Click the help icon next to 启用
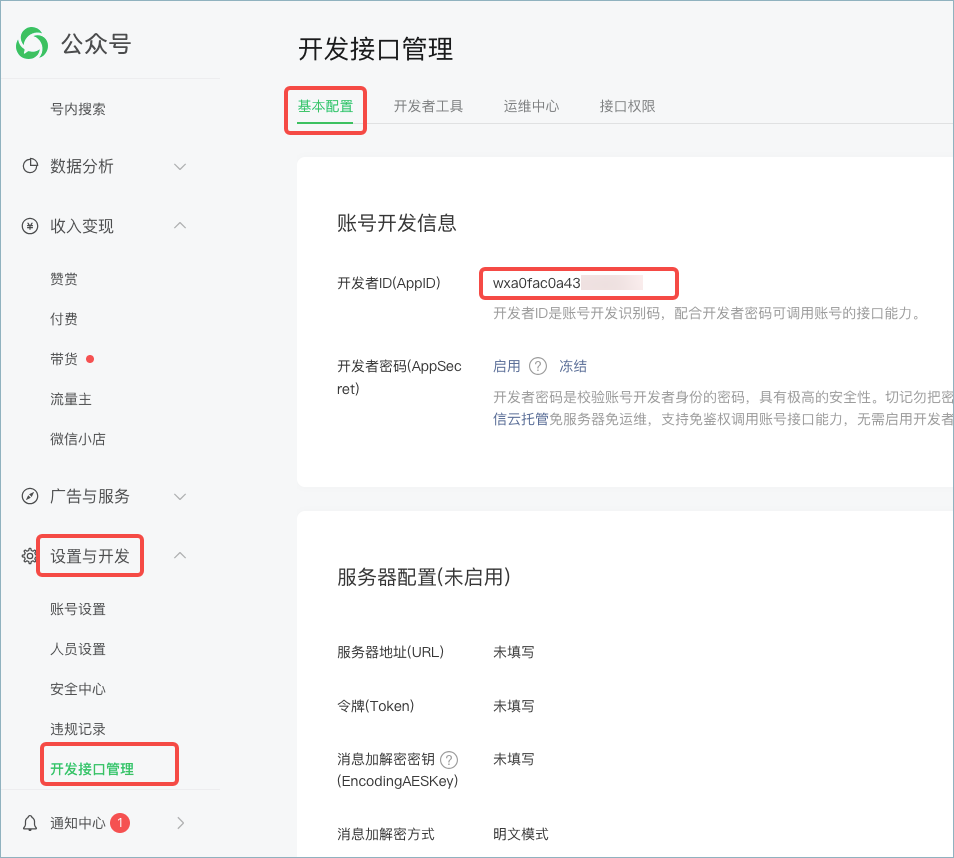Screen dimensions: 954x858 [x=538, y=366]
